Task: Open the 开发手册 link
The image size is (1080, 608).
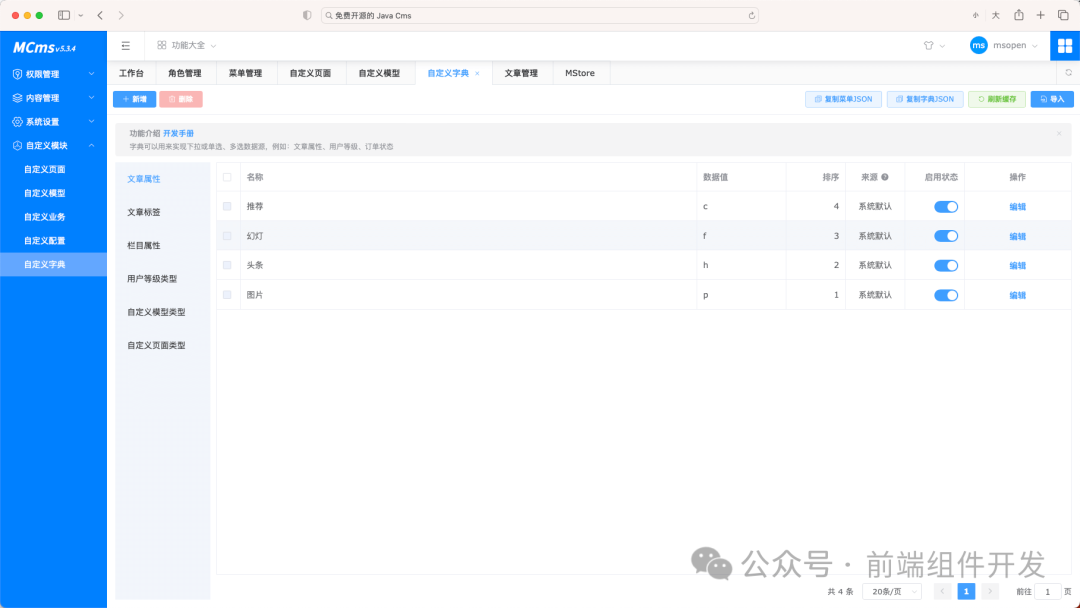Action: pyautogui.click(x=181, y=132)
